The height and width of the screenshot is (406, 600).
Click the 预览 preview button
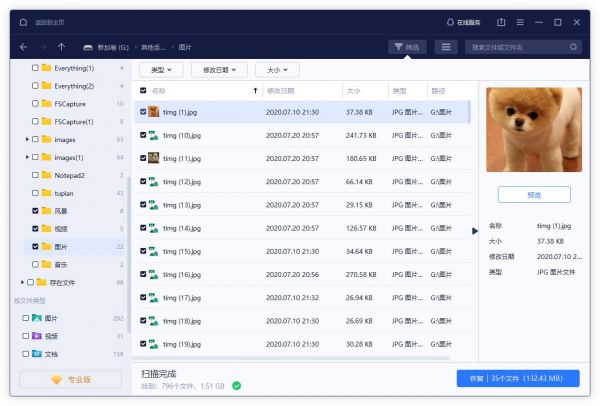click(x=534, y=195)
